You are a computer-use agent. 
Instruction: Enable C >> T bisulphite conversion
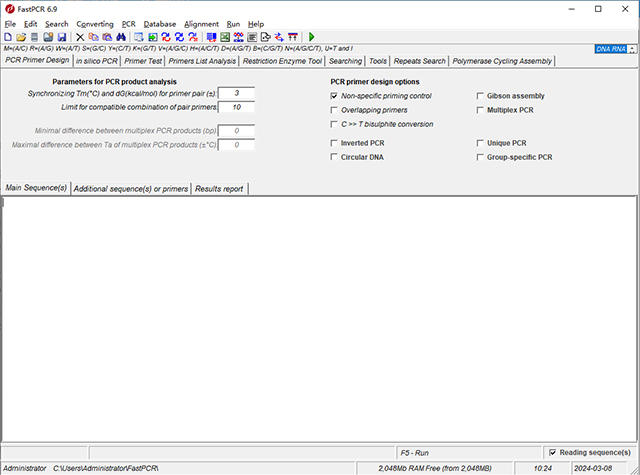[334, 124]
